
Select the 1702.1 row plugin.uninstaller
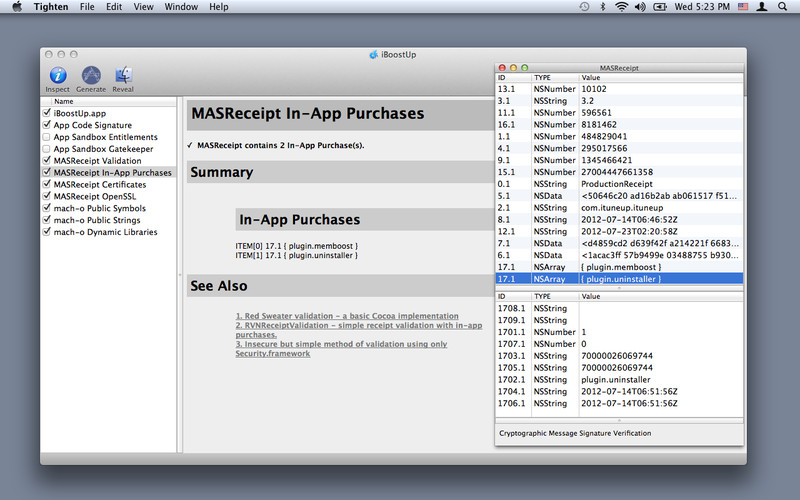tap(619, 380)
